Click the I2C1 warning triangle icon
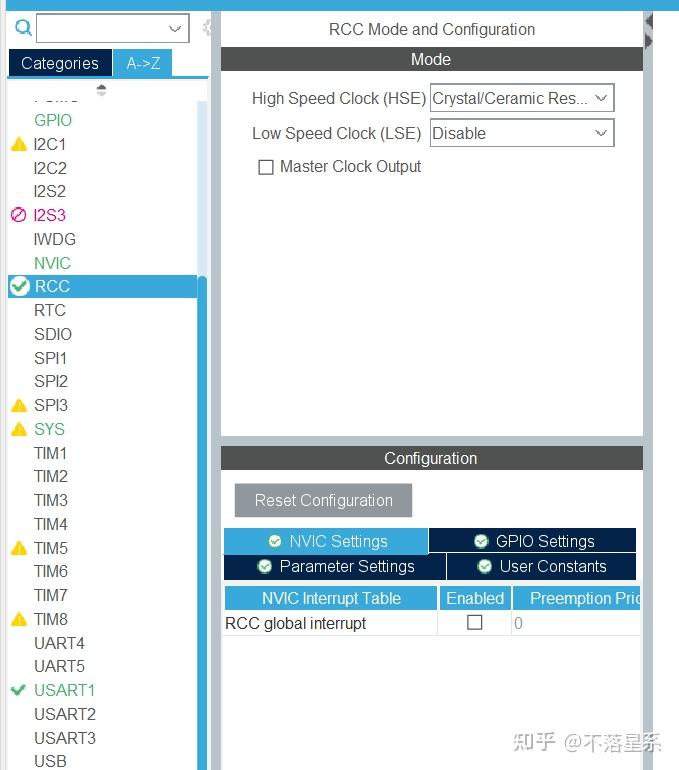The height and width of the screenshot is (770, 679). coord(19,144)
